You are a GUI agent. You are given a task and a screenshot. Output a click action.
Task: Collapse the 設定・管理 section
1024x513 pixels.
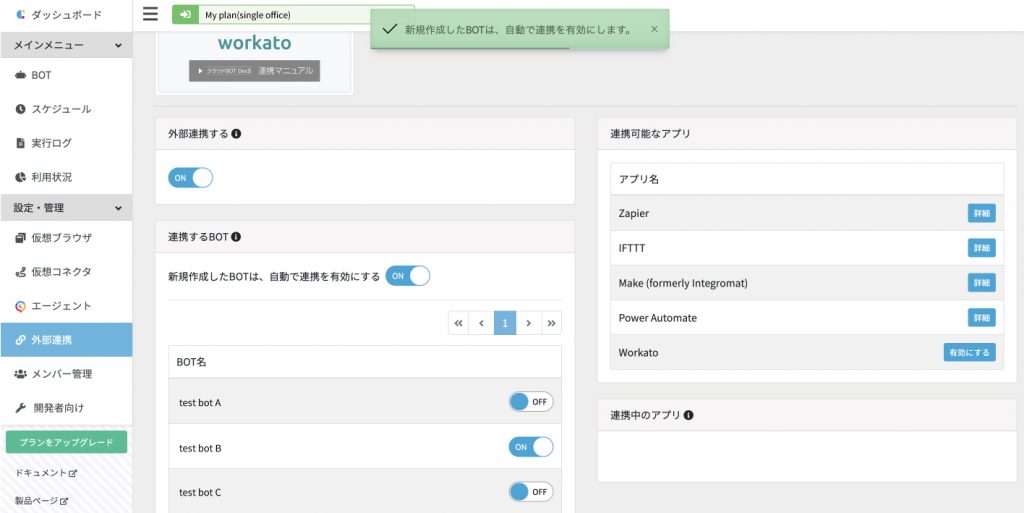tap(66, 208)
